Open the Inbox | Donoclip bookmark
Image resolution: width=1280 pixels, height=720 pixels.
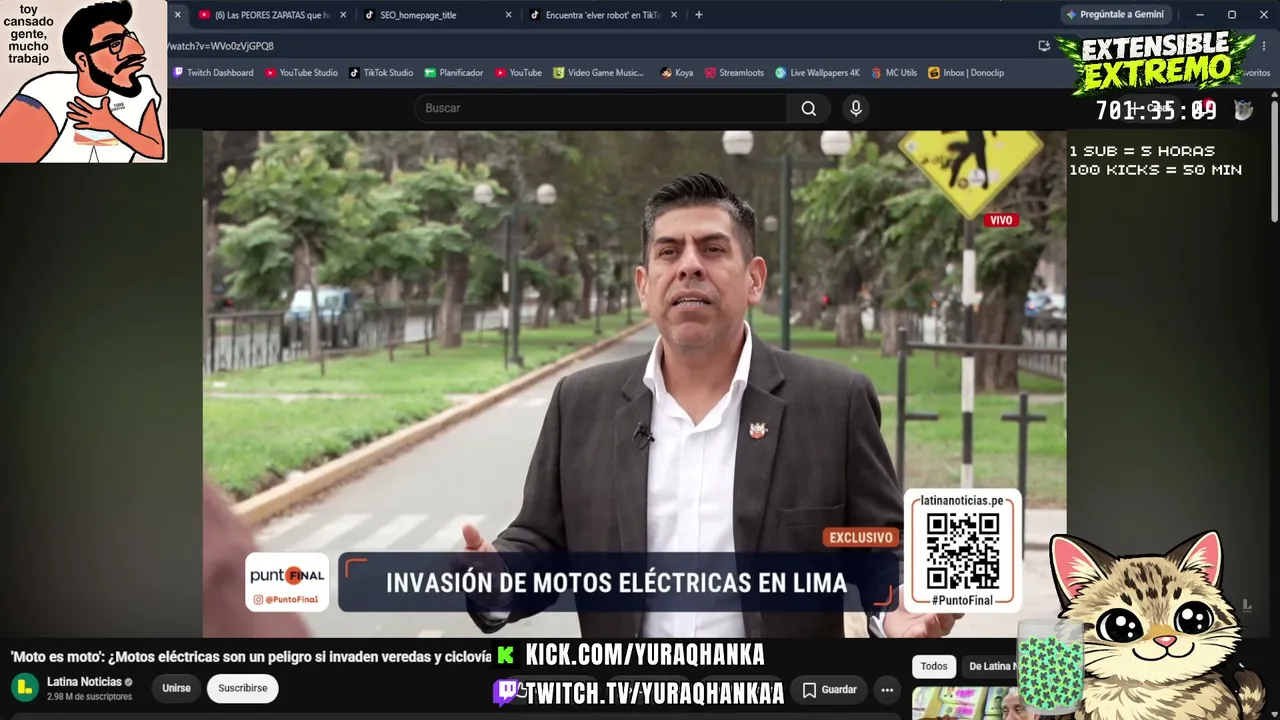966,73
